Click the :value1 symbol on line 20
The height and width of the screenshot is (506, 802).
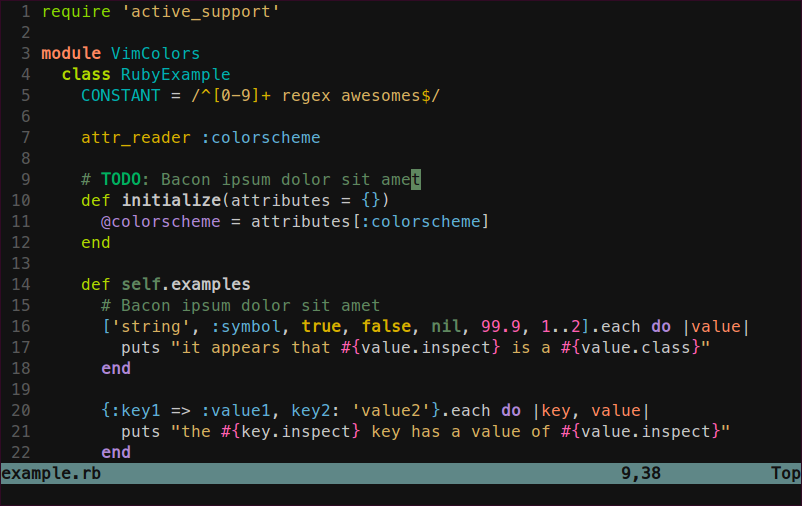(236, 410)
